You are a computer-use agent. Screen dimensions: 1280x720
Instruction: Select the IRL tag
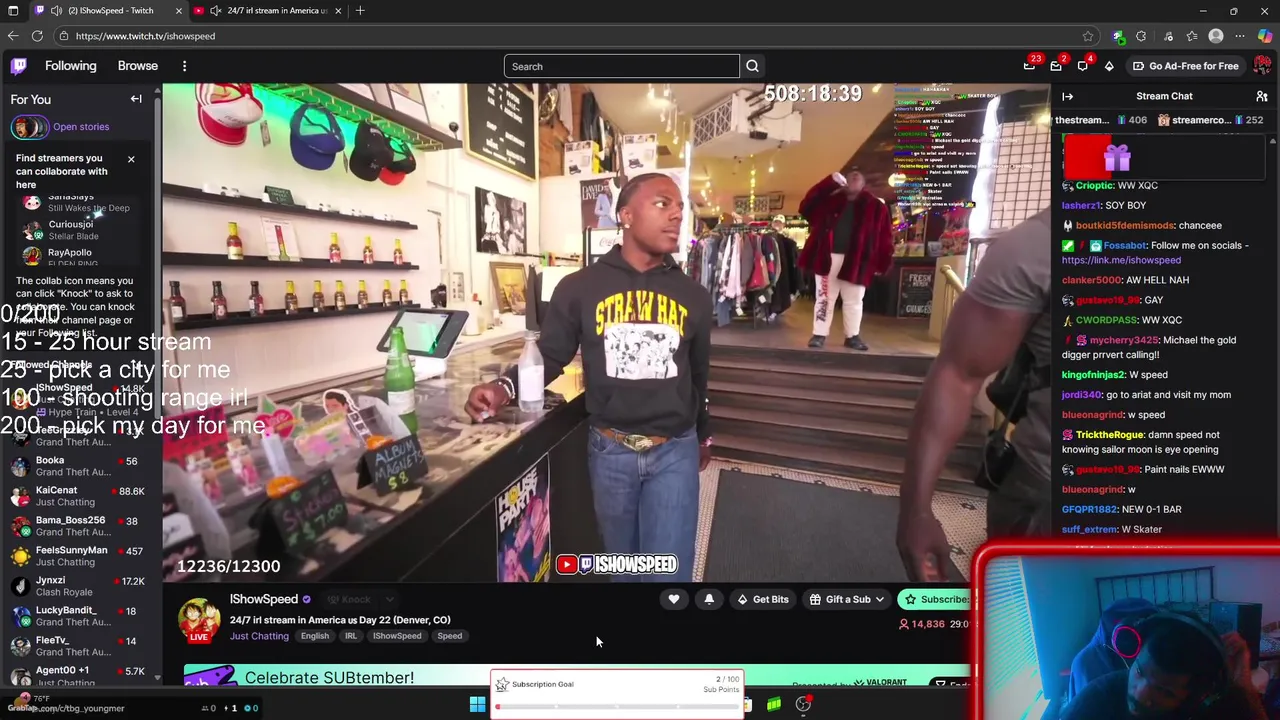coord(351,636)
